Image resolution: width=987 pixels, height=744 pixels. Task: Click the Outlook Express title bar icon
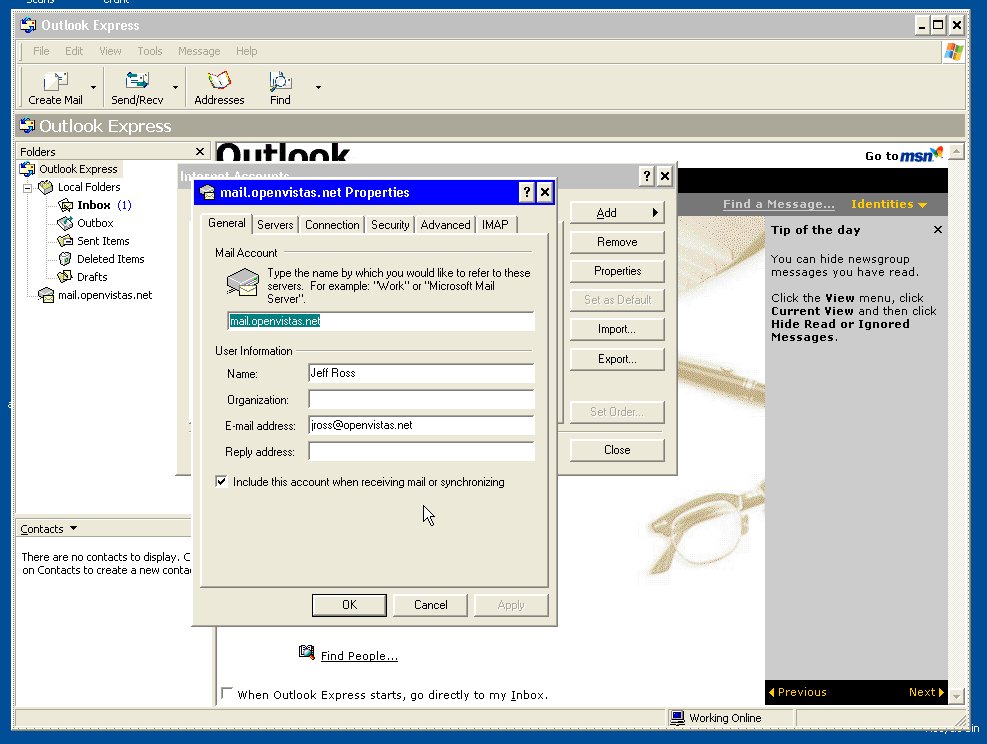tap(28, 25)
